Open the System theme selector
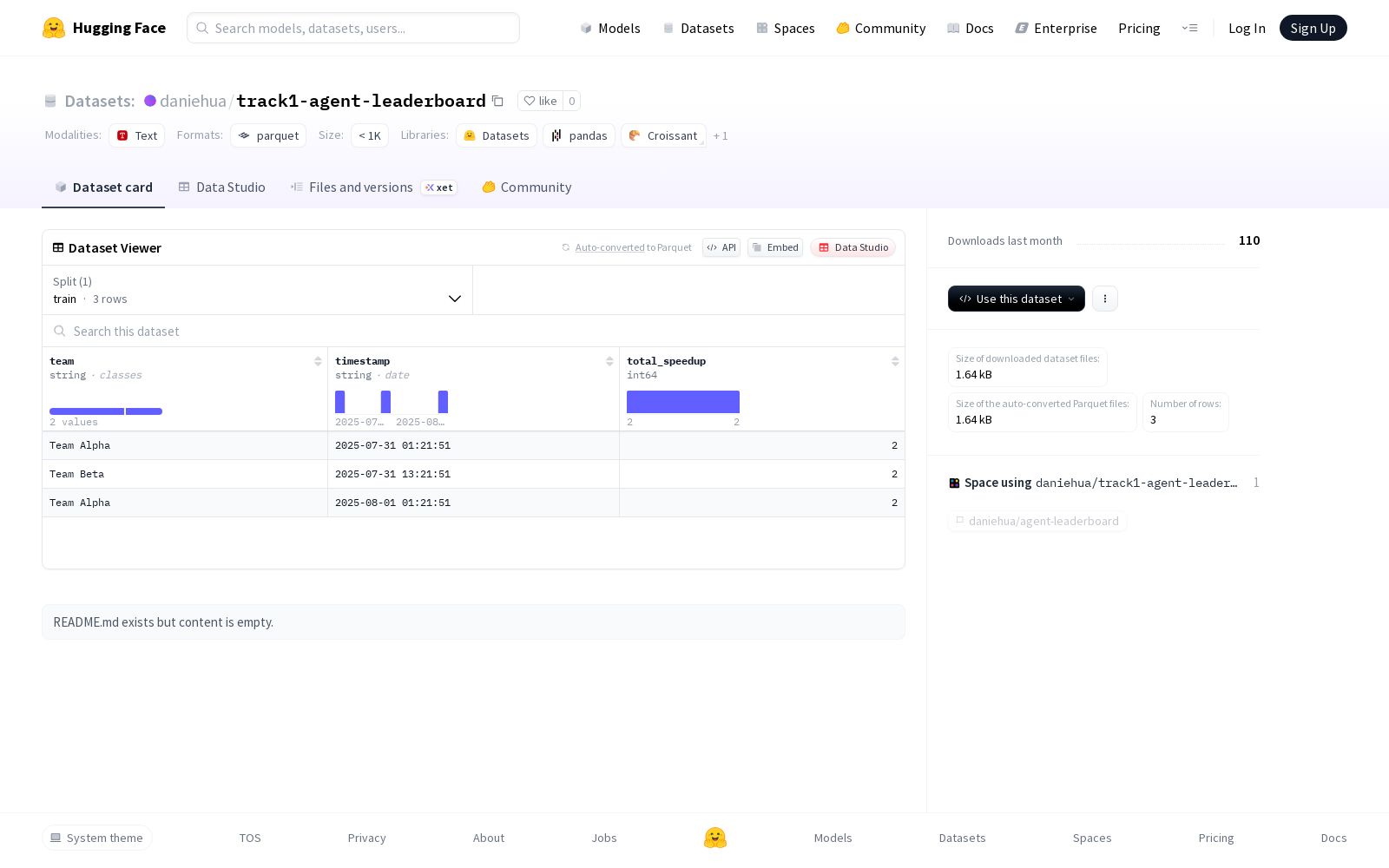This screenshot has width=1389, height=868. [97, 838]
